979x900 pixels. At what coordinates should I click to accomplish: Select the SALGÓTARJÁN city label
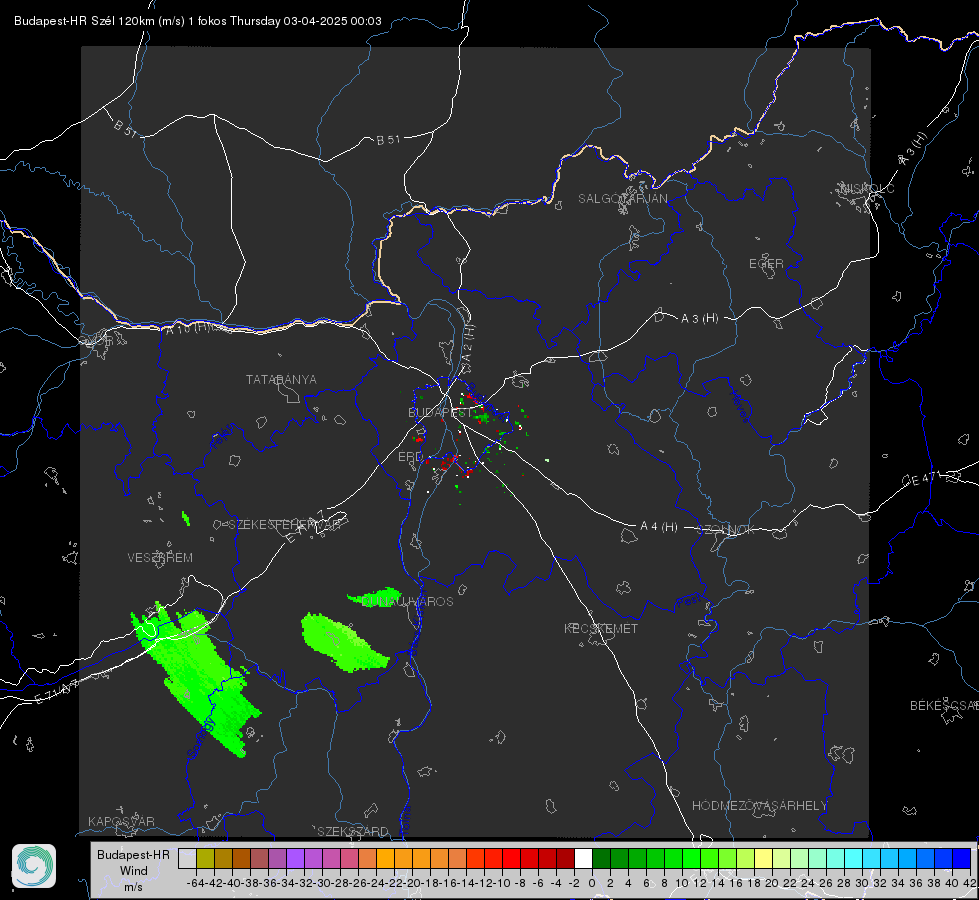tap(622, 199)
